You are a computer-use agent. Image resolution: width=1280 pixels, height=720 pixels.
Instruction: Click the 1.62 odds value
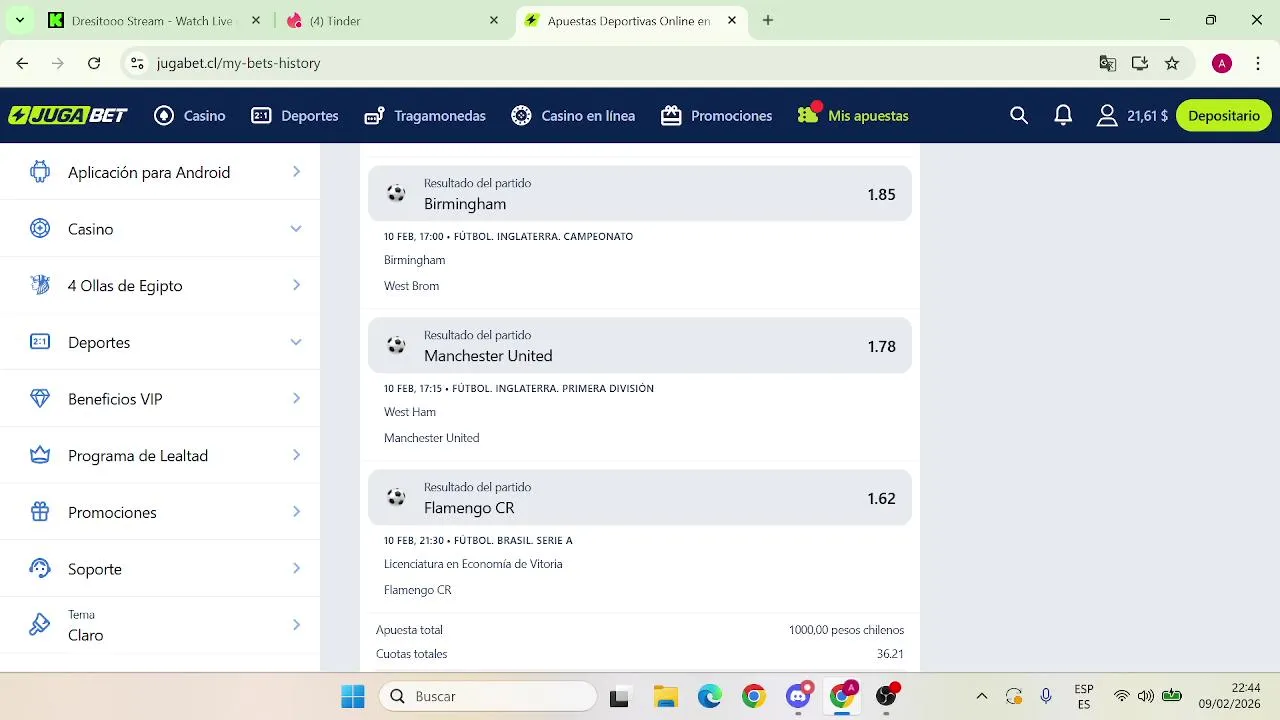tap(881, 499)
